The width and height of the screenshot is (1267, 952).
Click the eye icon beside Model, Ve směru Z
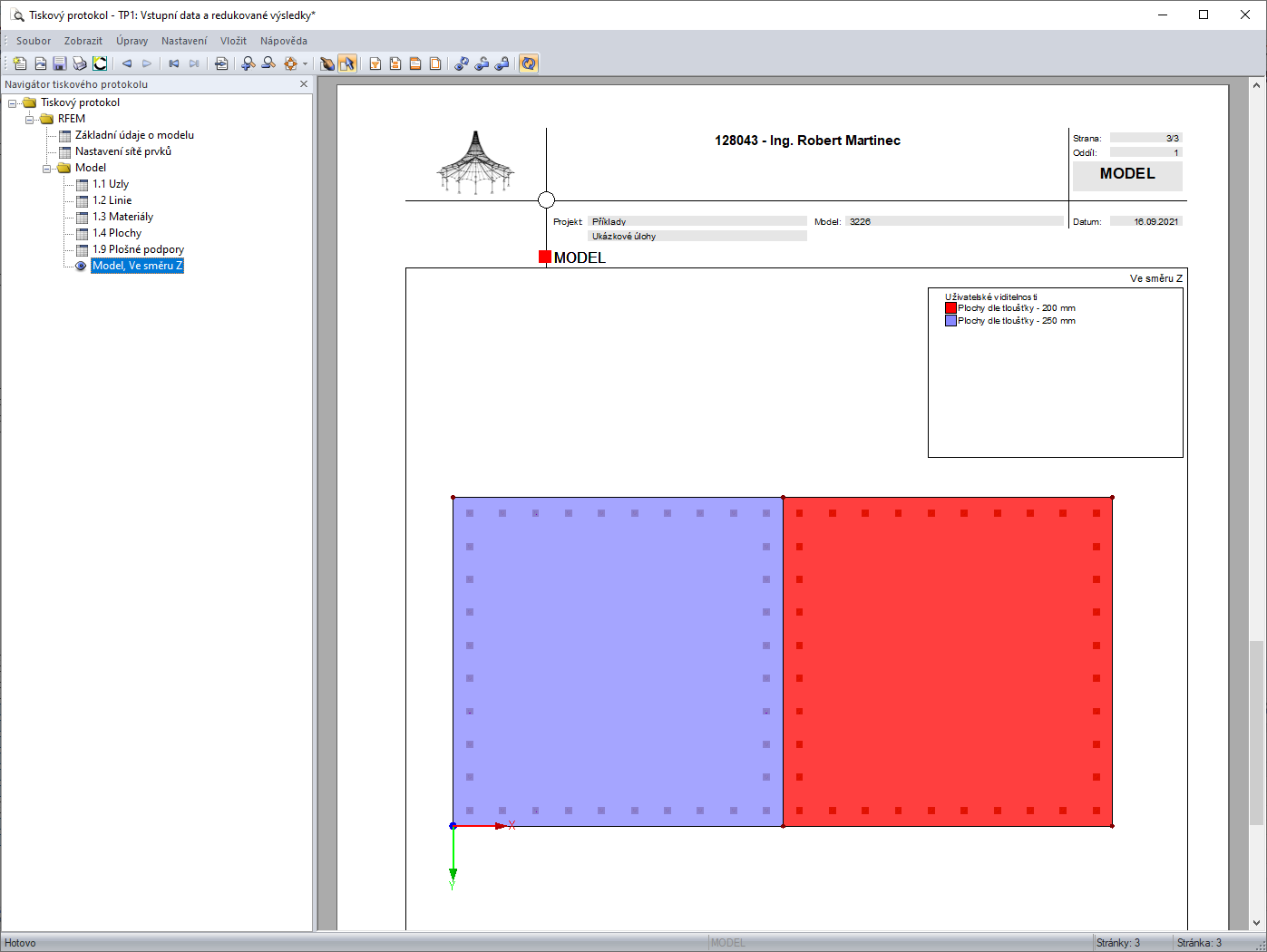[x=81, y=266]
